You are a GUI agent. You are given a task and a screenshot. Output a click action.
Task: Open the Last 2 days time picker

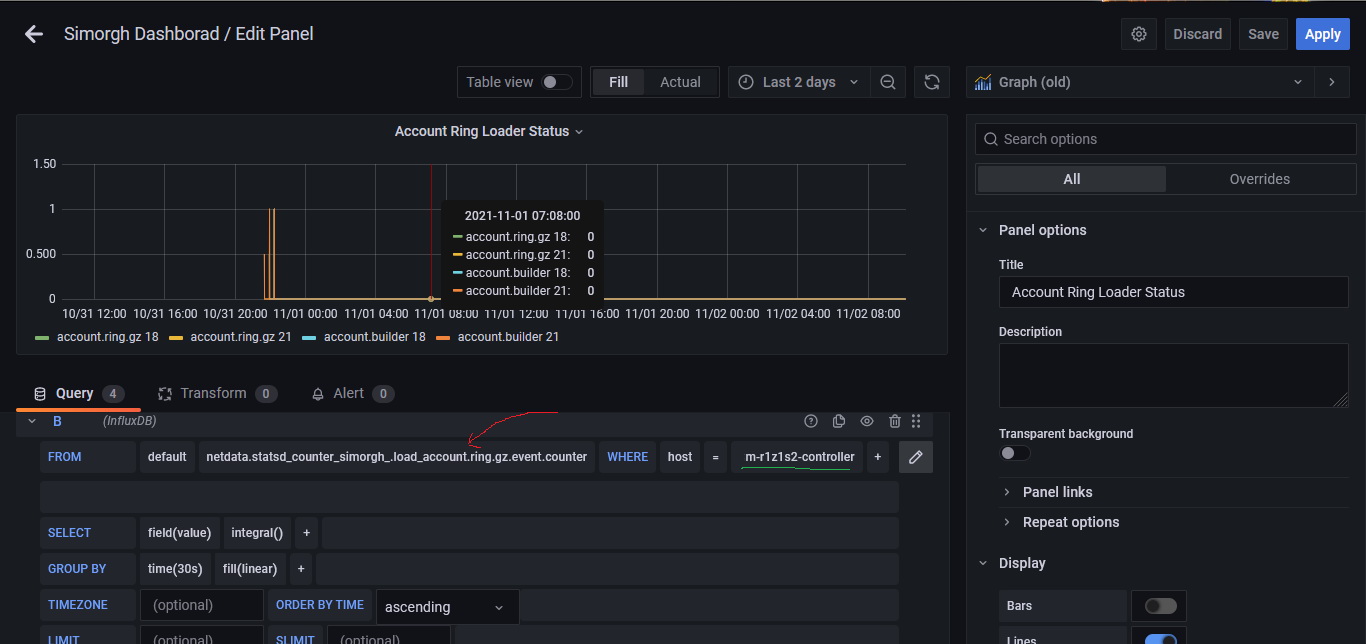(798, 82)
